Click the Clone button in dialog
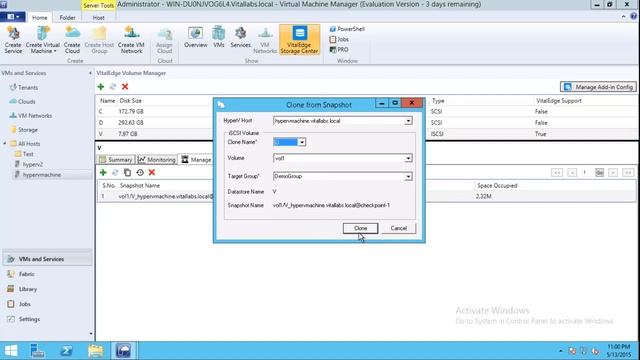640x360 pixels. point(360,228)
